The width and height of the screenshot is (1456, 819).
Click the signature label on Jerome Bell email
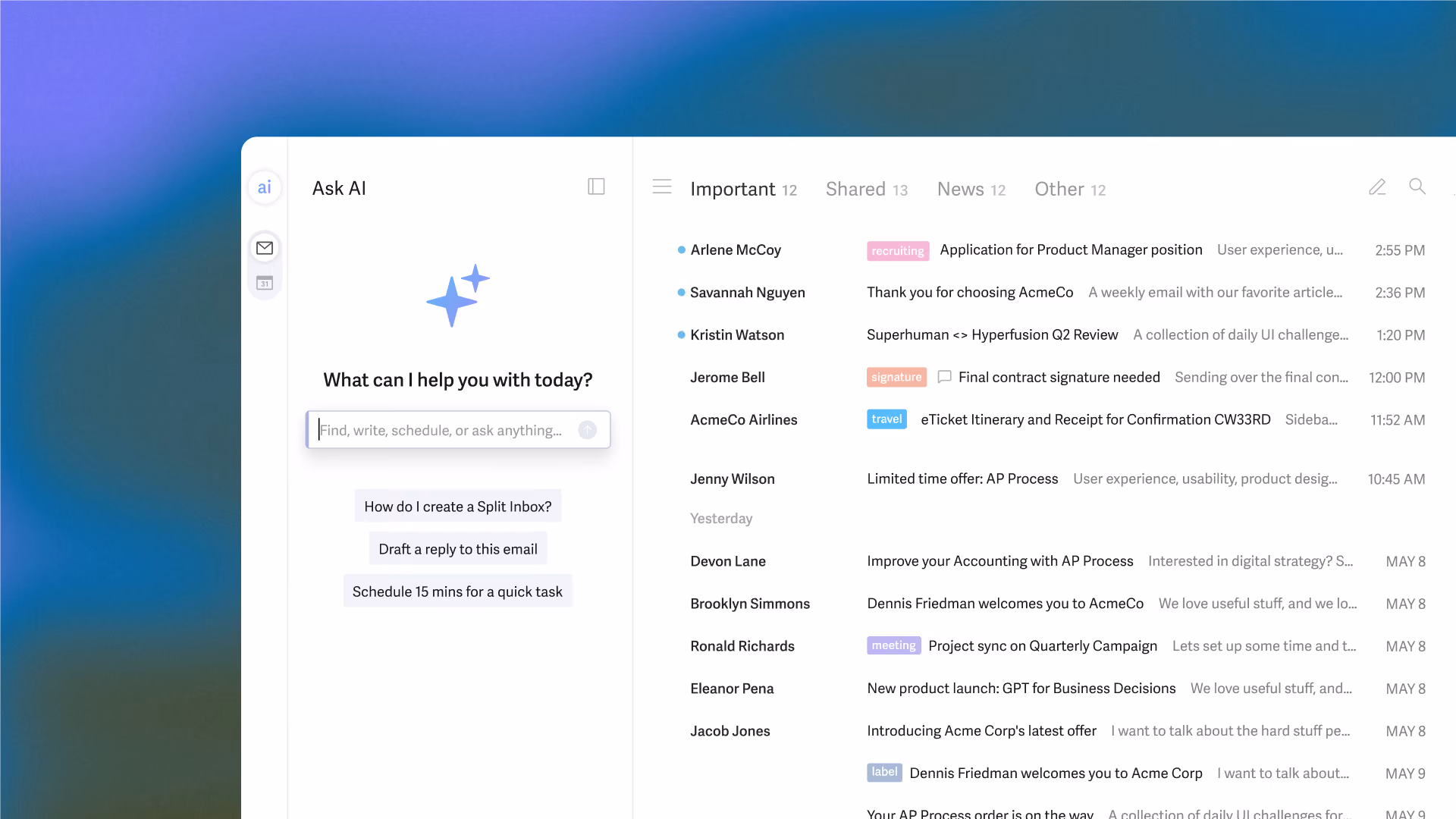pos(896,377)
